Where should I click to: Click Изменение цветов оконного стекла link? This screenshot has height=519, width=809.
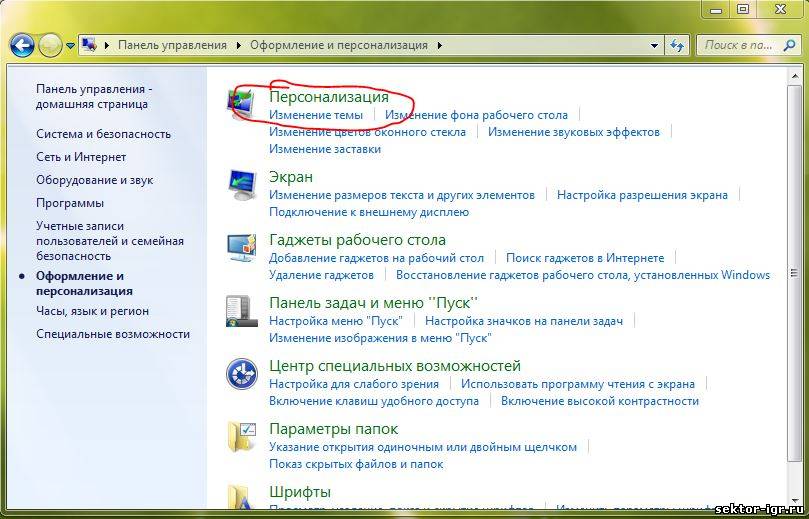click(367, 132)
